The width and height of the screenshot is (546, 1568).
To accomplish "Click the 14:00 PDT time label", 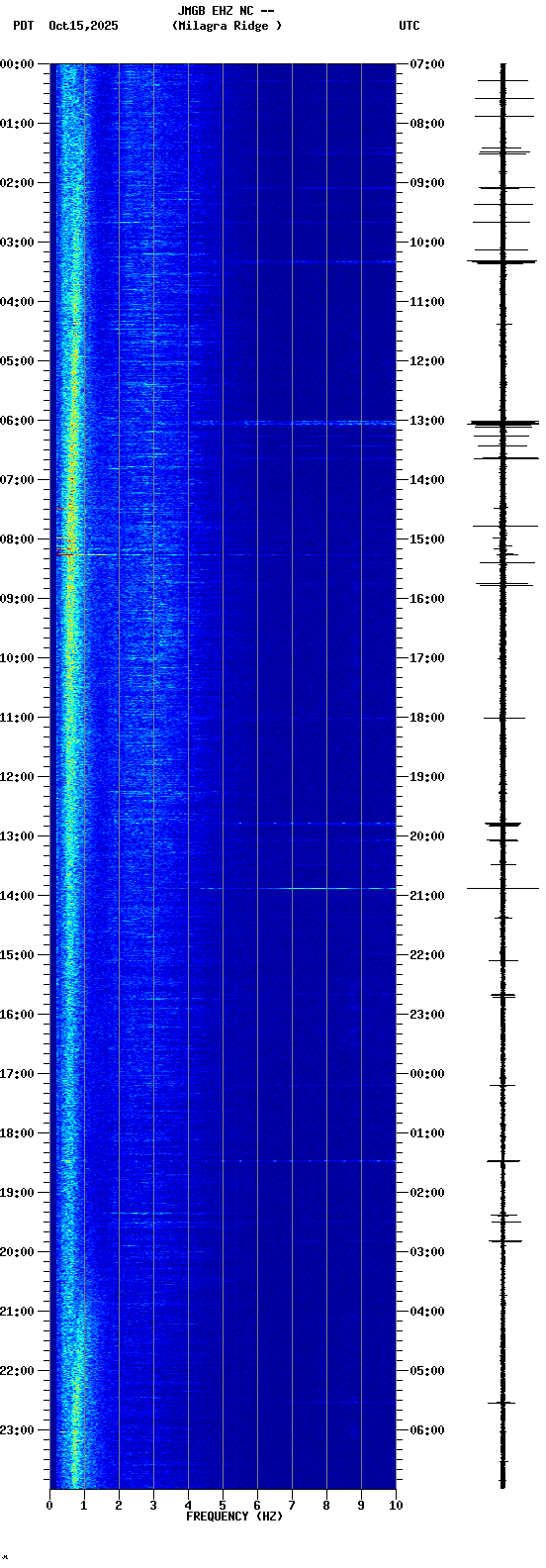I will (x=17, y=896).
